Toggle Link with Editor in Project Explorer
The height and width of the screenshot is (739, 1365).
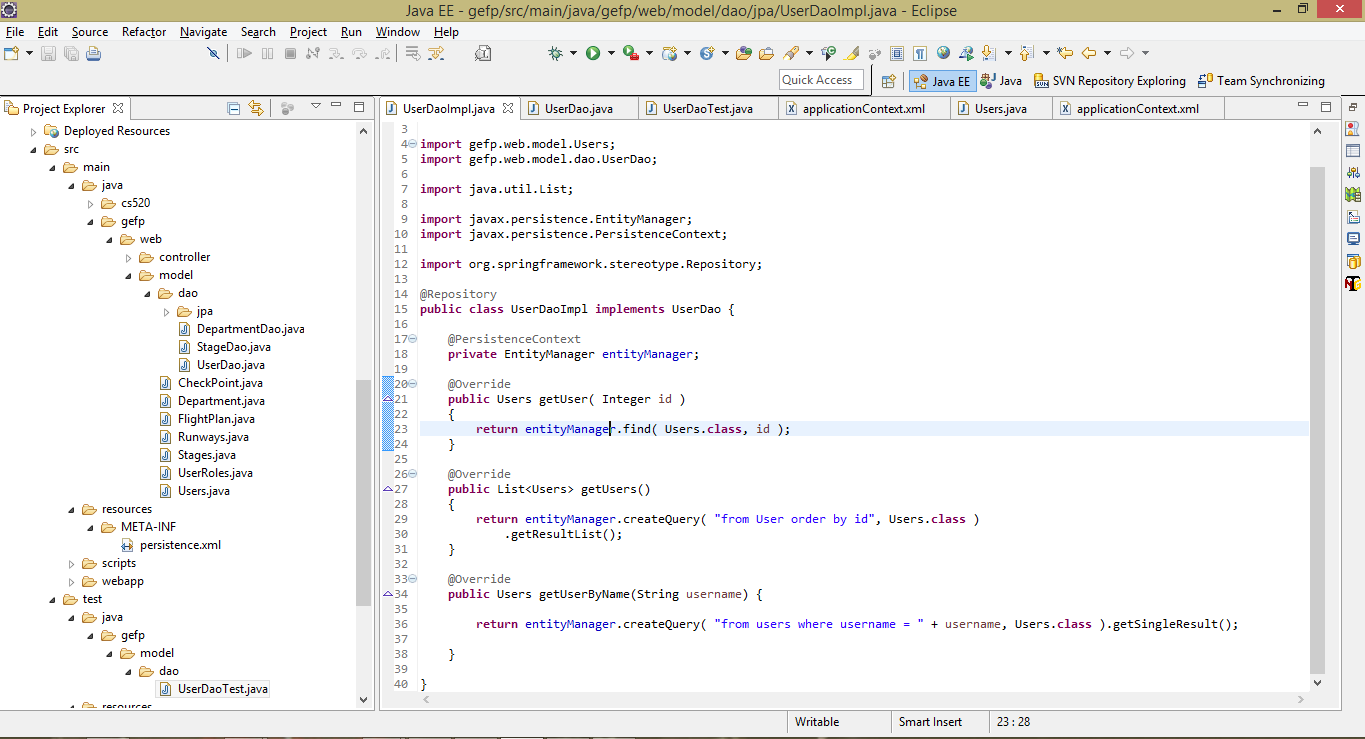click(256, 108)
